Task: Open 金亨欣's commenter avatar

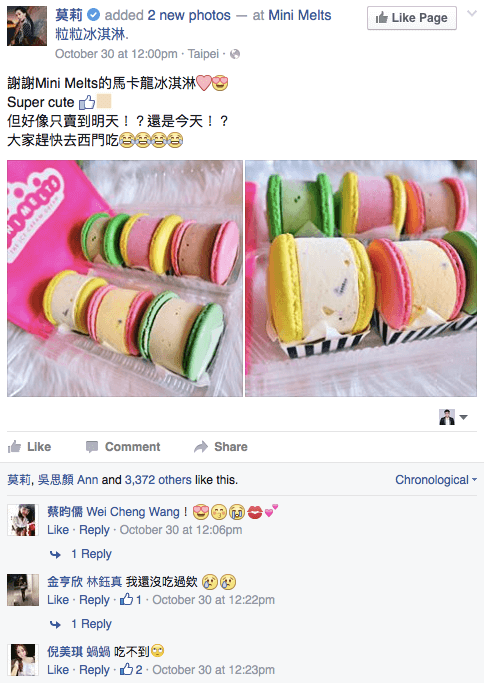Action: pos(23,590)
